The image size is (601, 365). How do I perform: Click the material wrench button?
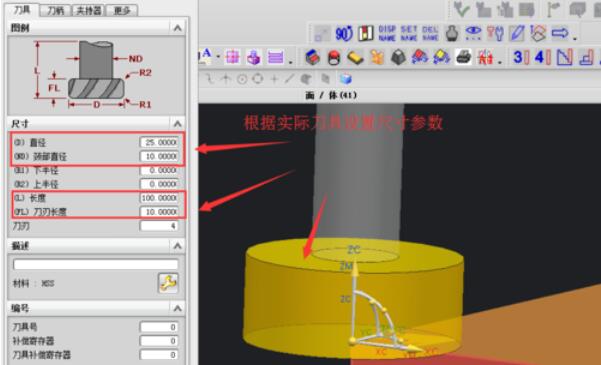coord(168,283)
